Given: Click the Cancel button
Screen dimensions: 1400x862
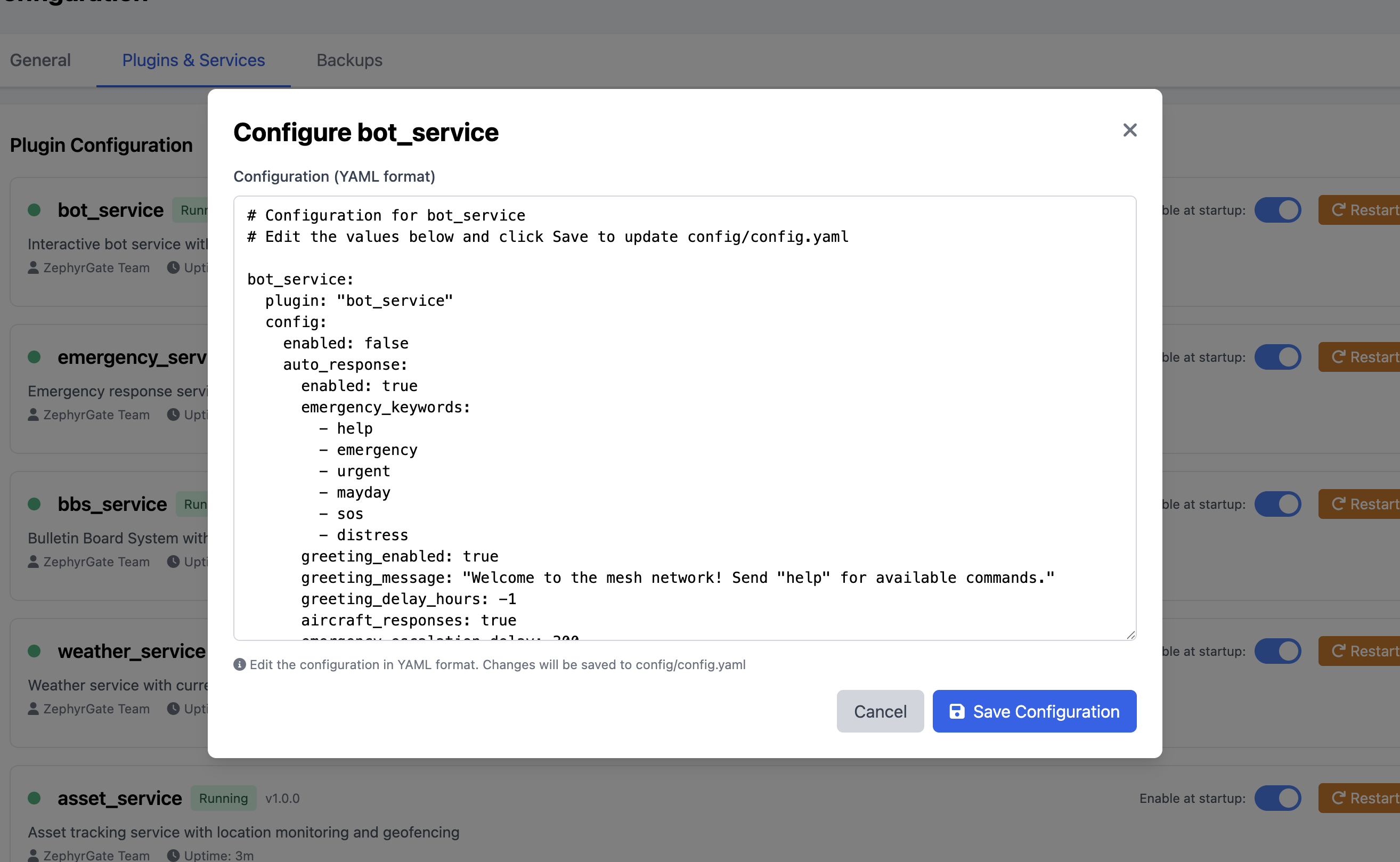Looking at the screenshot, I should click(x=880, y=711).
